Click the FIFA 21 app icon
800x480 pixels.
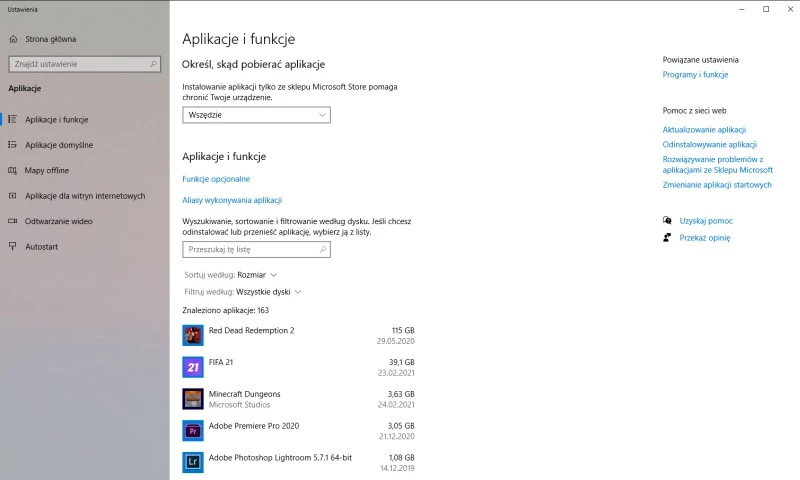coord(193,367)
